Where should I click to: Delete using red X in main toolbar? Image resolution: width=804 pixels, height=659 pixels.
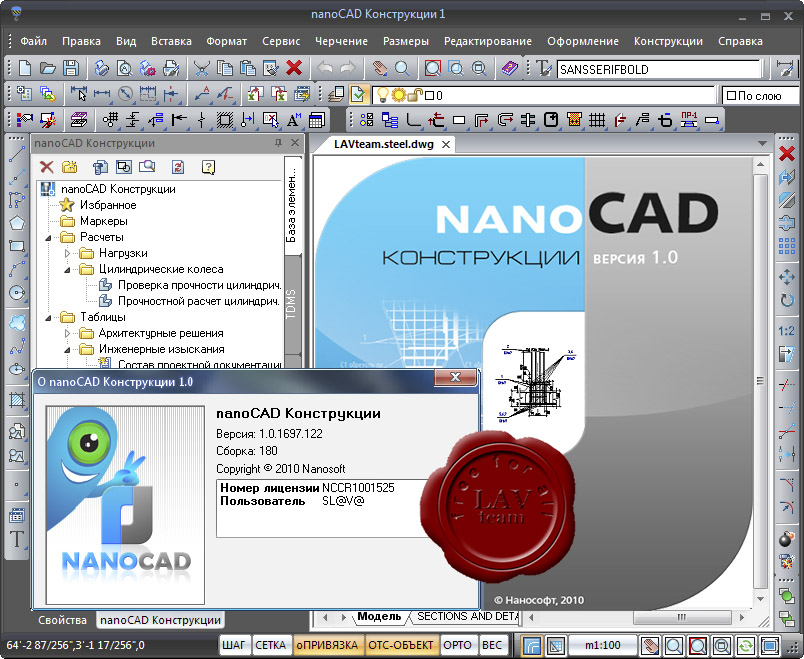tap(294, 68)
